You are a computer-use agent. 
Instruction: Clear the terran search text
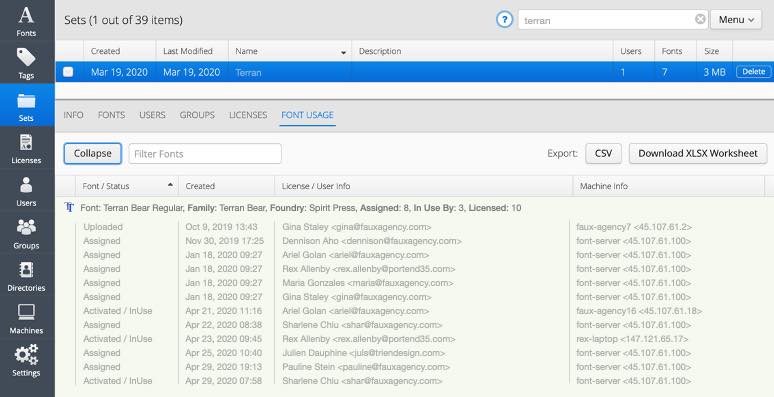(700, 19)
